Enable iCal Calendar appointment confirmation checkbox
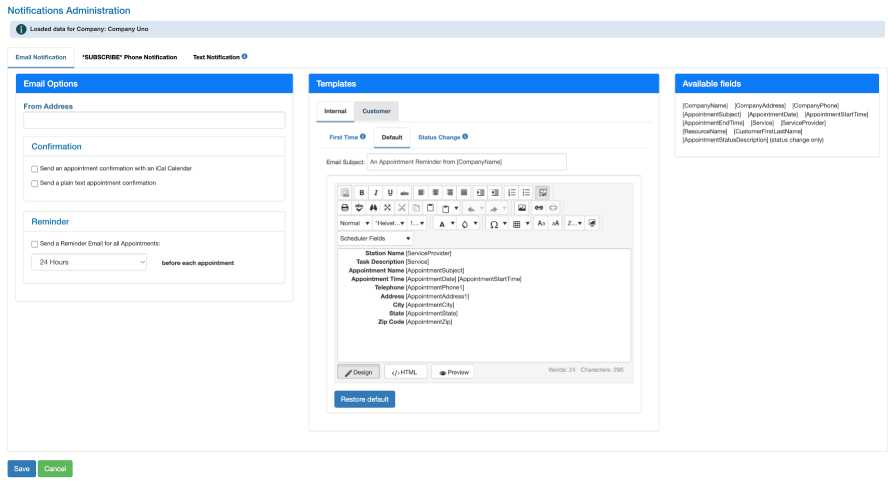The height and width of the screenshot is (487, 894). coord(34,169)
